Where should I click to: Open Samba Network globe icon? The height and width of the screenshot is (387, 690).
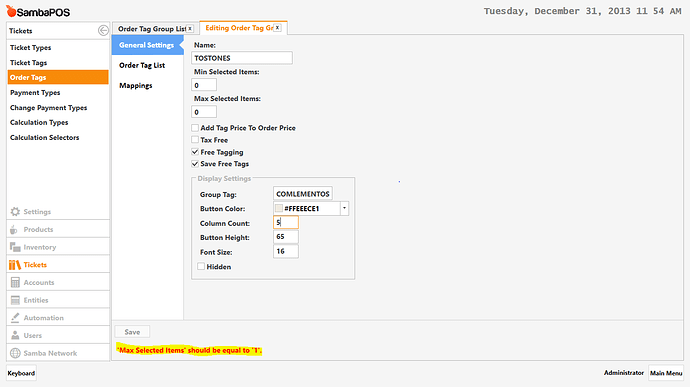(15, 353)
